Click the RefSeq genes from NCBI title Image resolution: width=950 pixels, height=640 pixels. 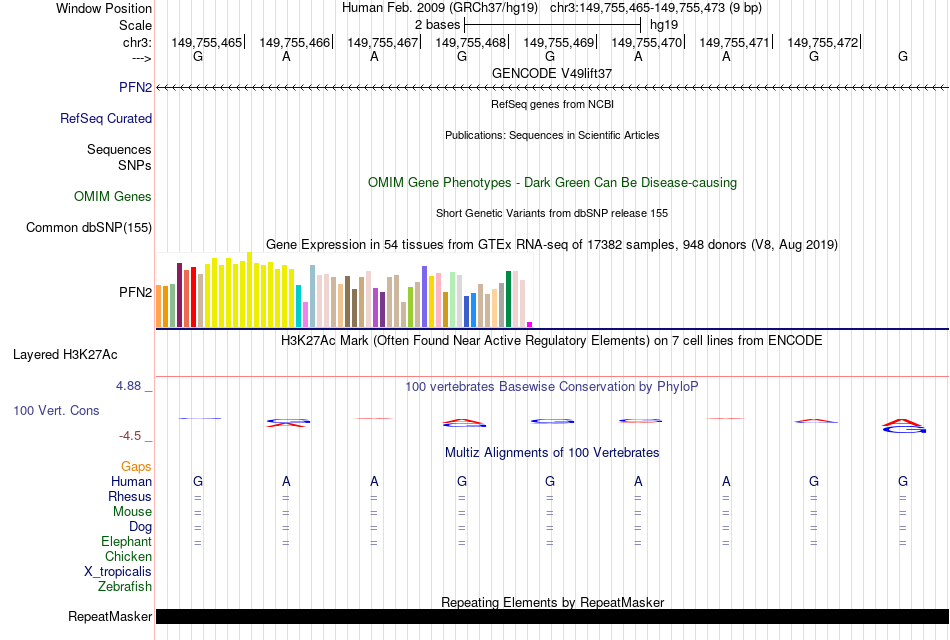(552, 104)
